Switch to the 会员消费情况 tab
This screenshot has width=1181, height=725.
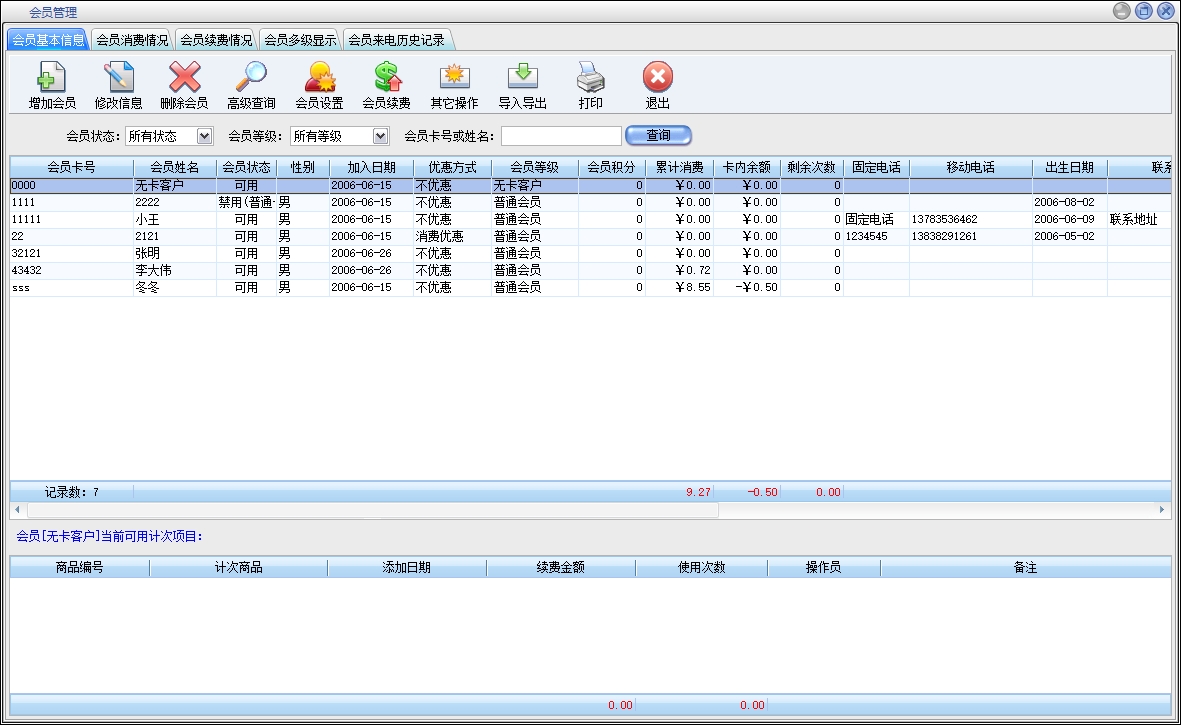point(132,41)
